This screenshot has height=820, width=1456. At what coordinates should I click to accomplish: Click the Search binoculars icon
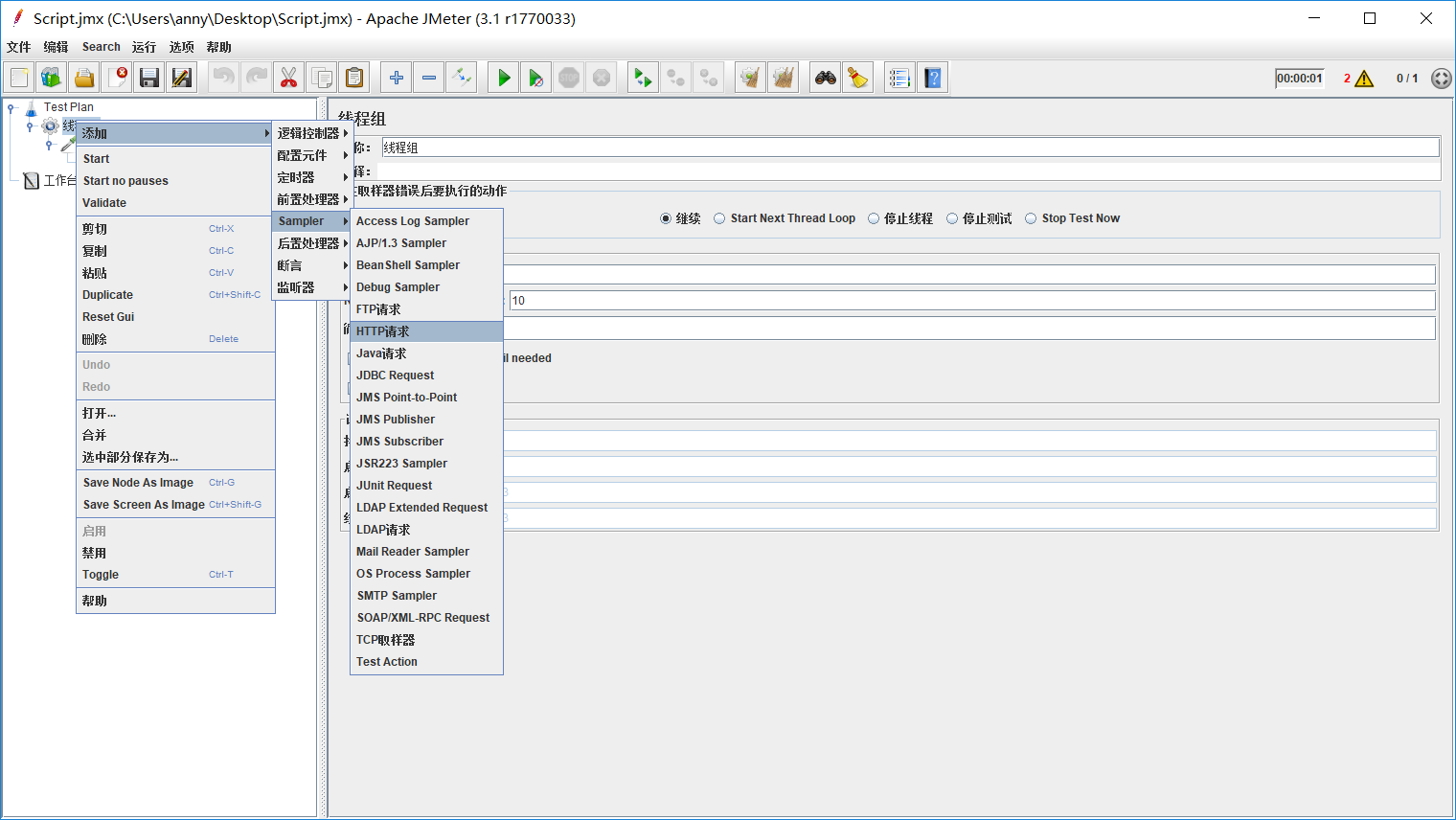point(826,78)
